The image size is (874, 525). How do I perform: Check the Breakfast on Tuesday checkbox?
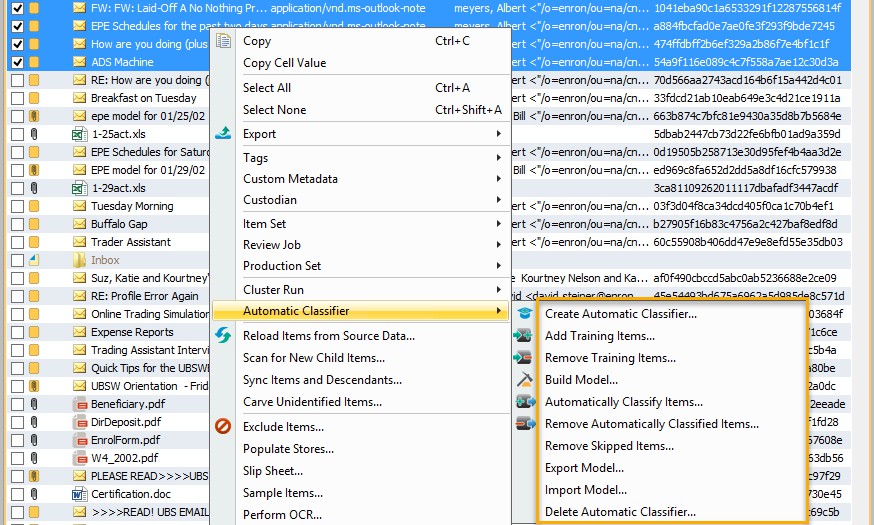[17, 98]
